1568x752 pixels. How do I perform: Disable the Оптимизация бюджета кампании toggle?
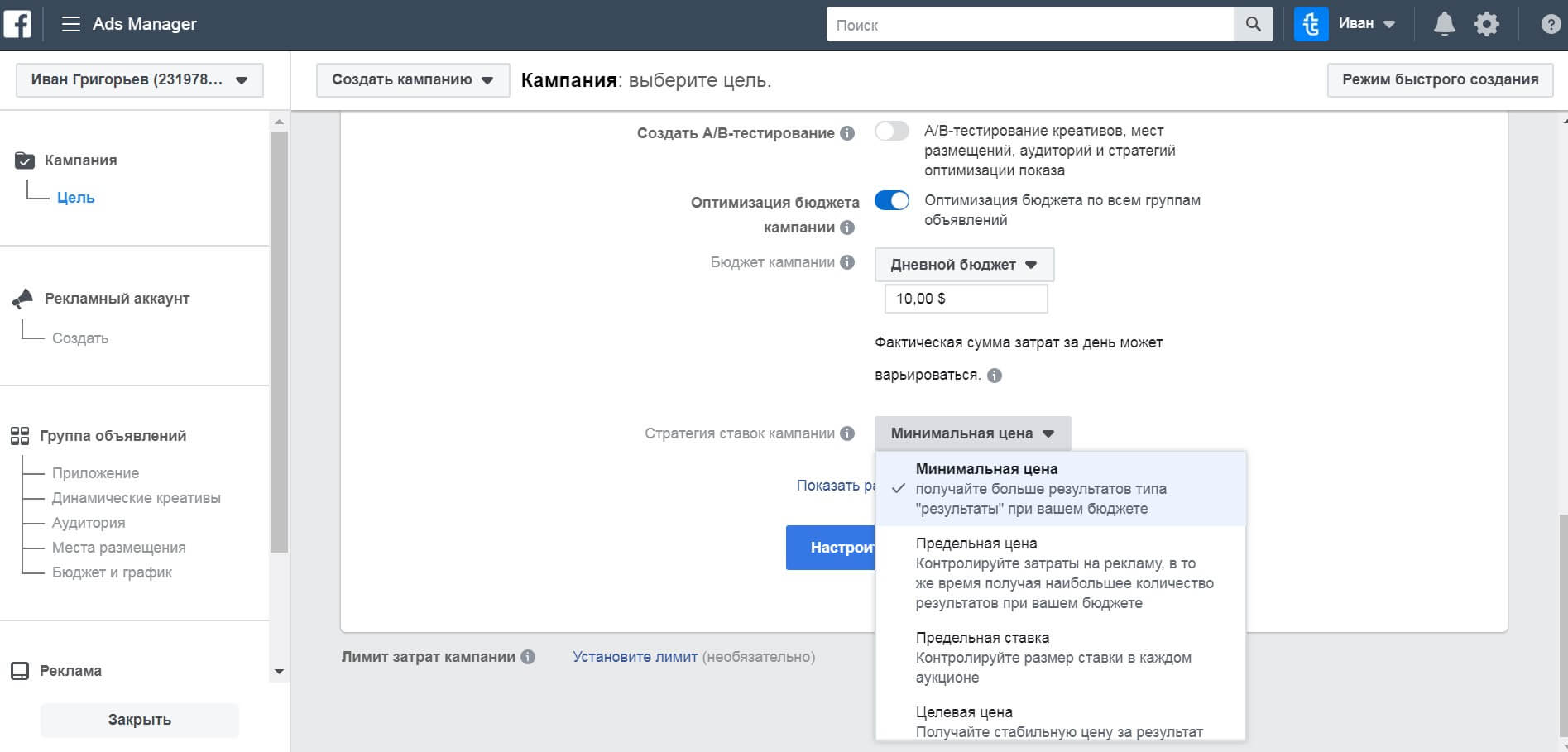tap(892, 200)
